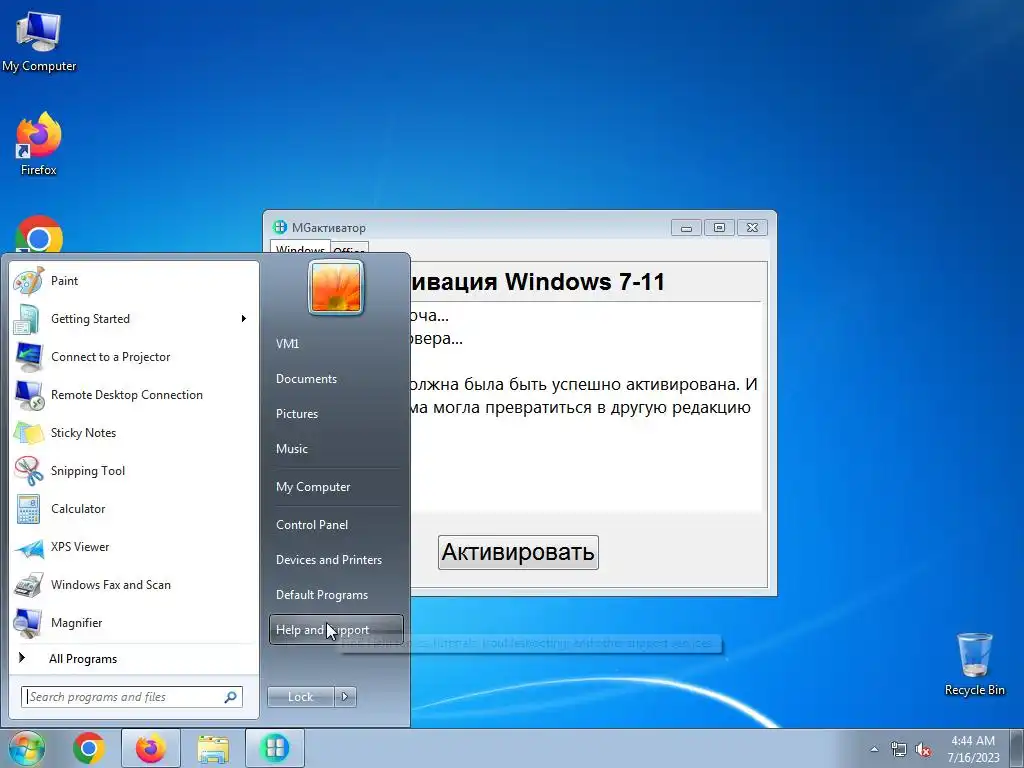
Task: Switch to Firefox in the taskbar
Action: click(151, 748)
